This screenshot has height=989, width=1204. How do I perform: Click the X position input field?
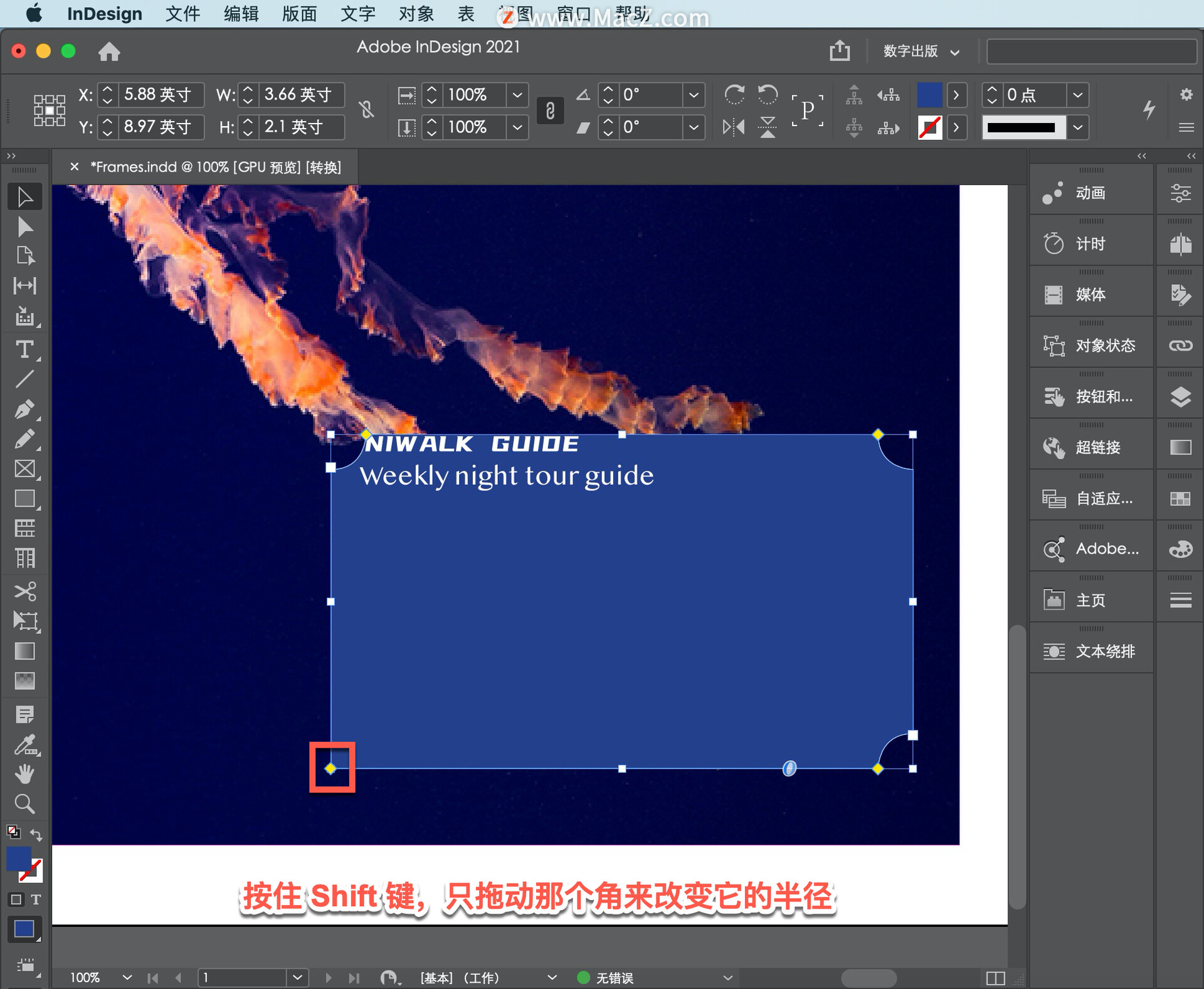coord(162,95)
